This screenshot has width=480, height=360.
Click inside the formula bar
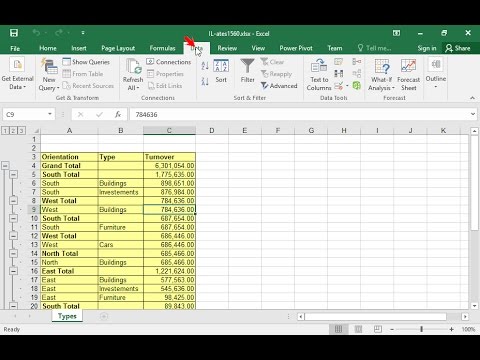pyautogui.click(x=300, y=114)
